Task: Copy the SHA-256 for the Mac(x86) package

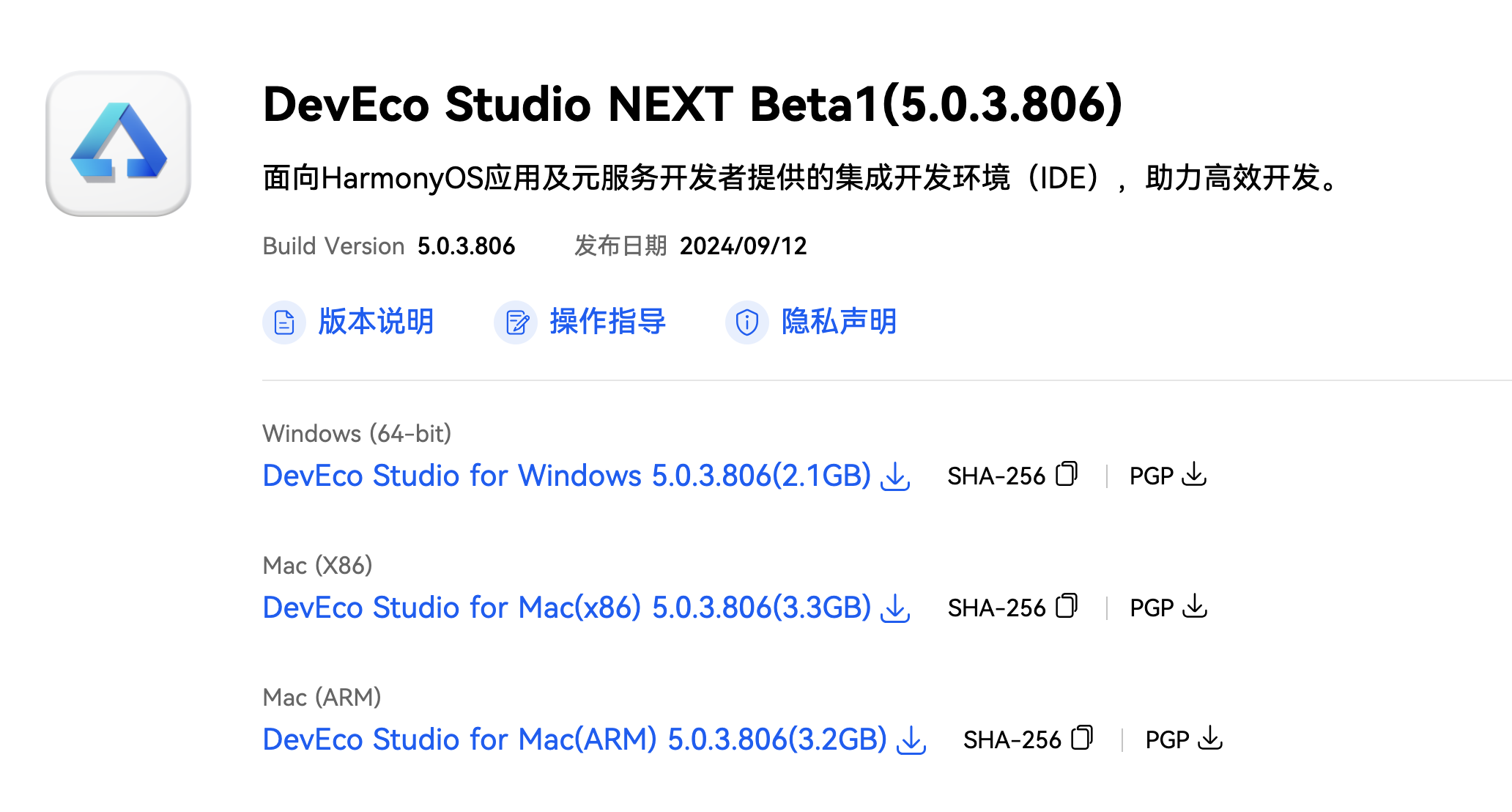Action: tap(1067, 605)
